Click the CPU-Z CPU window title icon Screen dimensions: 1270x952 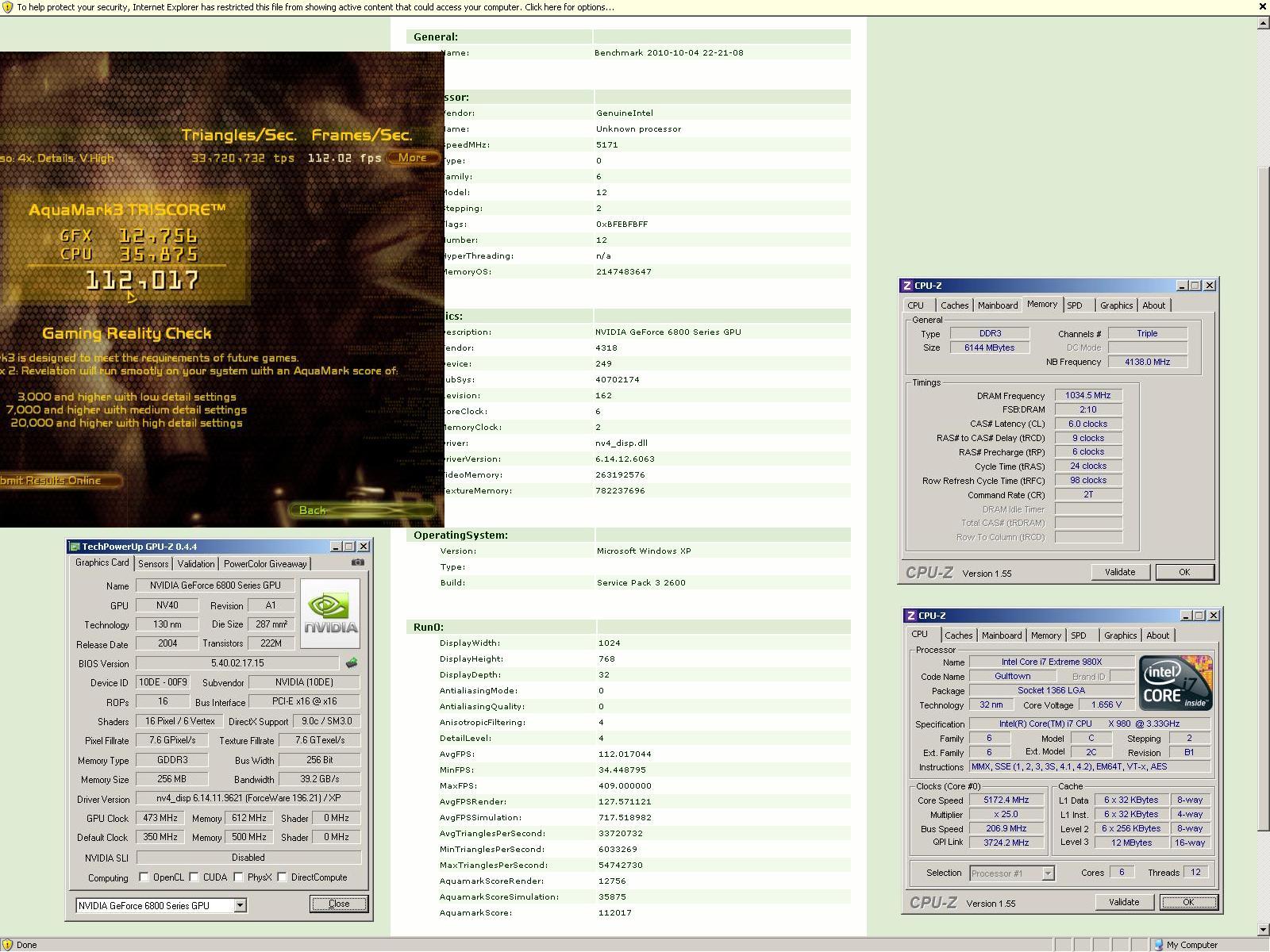click(911, 616)
